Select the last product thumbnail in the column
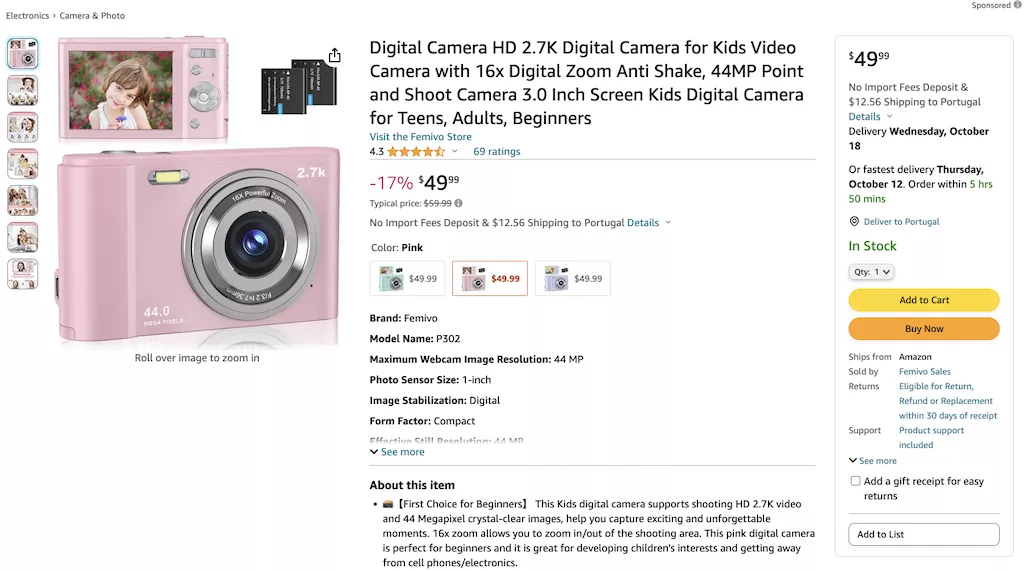 pos(23,274)
